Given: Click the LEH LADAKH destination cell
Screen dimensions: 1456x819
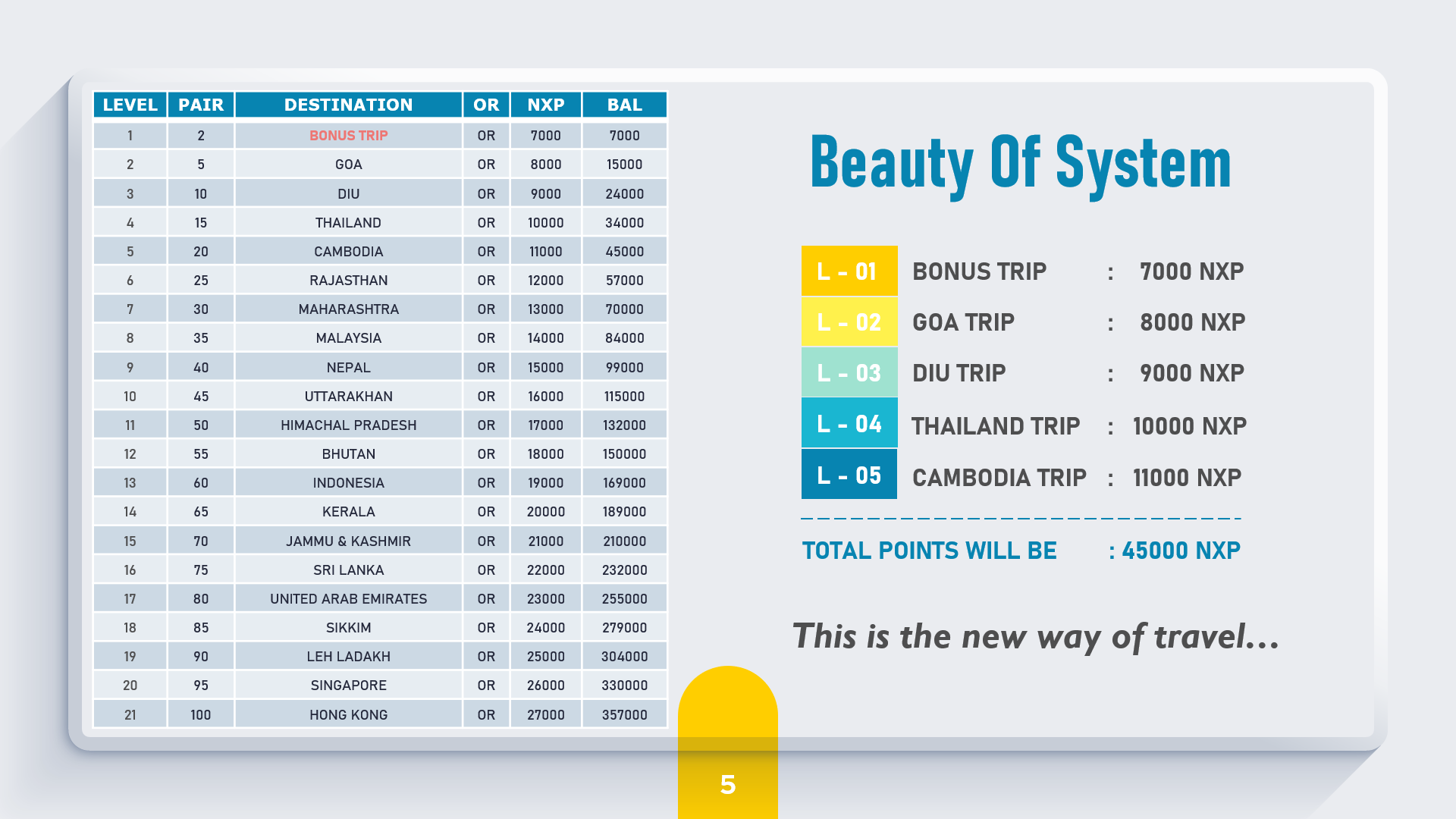Looking at the screenshot, I should [349, 657].
